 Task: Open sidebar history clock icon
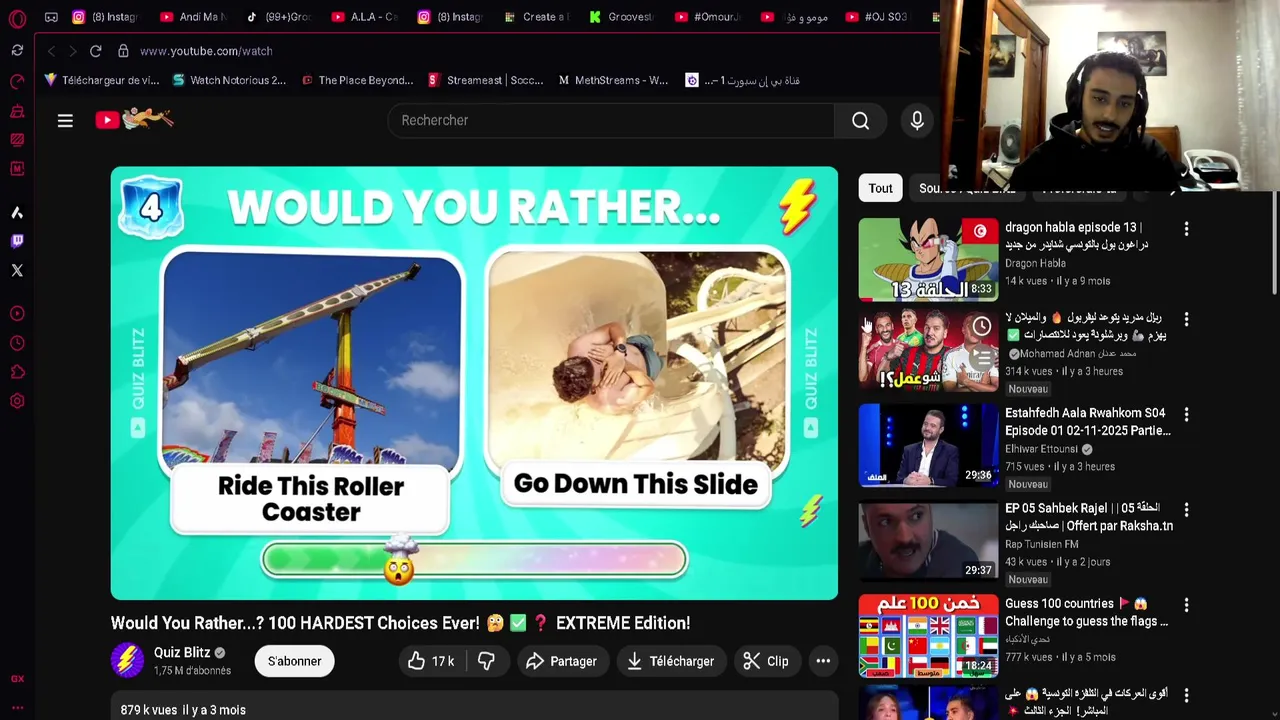[17, 344]
